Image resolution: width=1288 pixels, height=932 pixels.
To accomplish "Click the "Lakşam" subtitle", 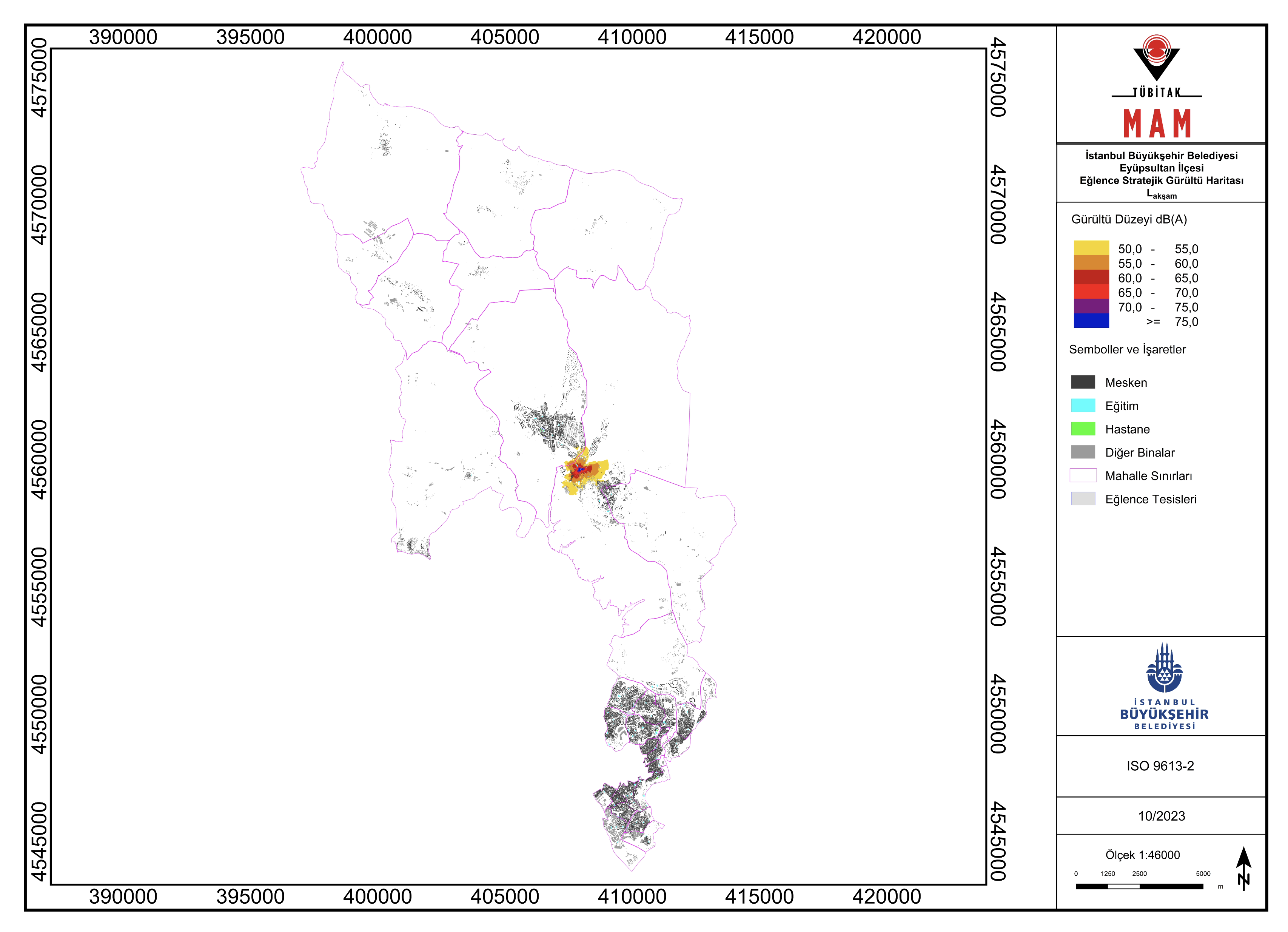I will (1162, 194).
